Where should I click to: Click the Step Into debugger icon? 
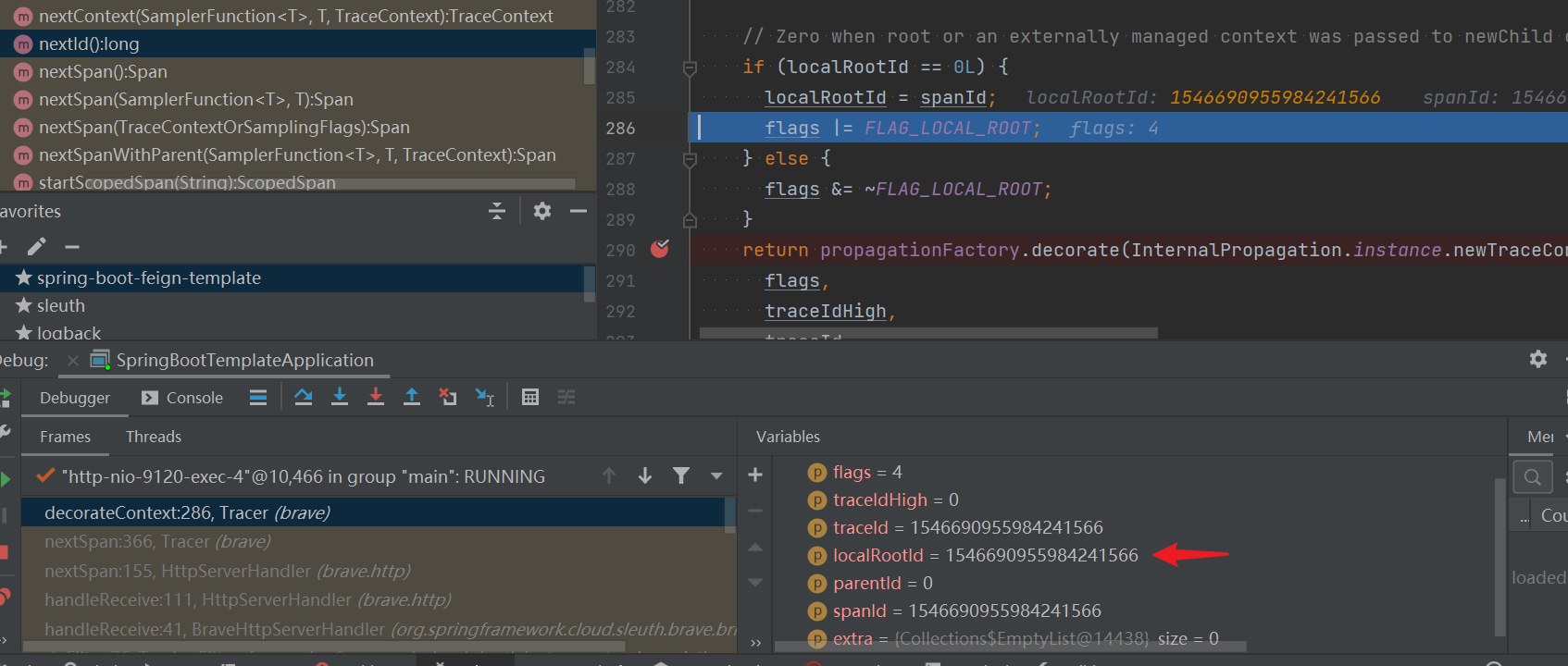(x=340, y=397)
